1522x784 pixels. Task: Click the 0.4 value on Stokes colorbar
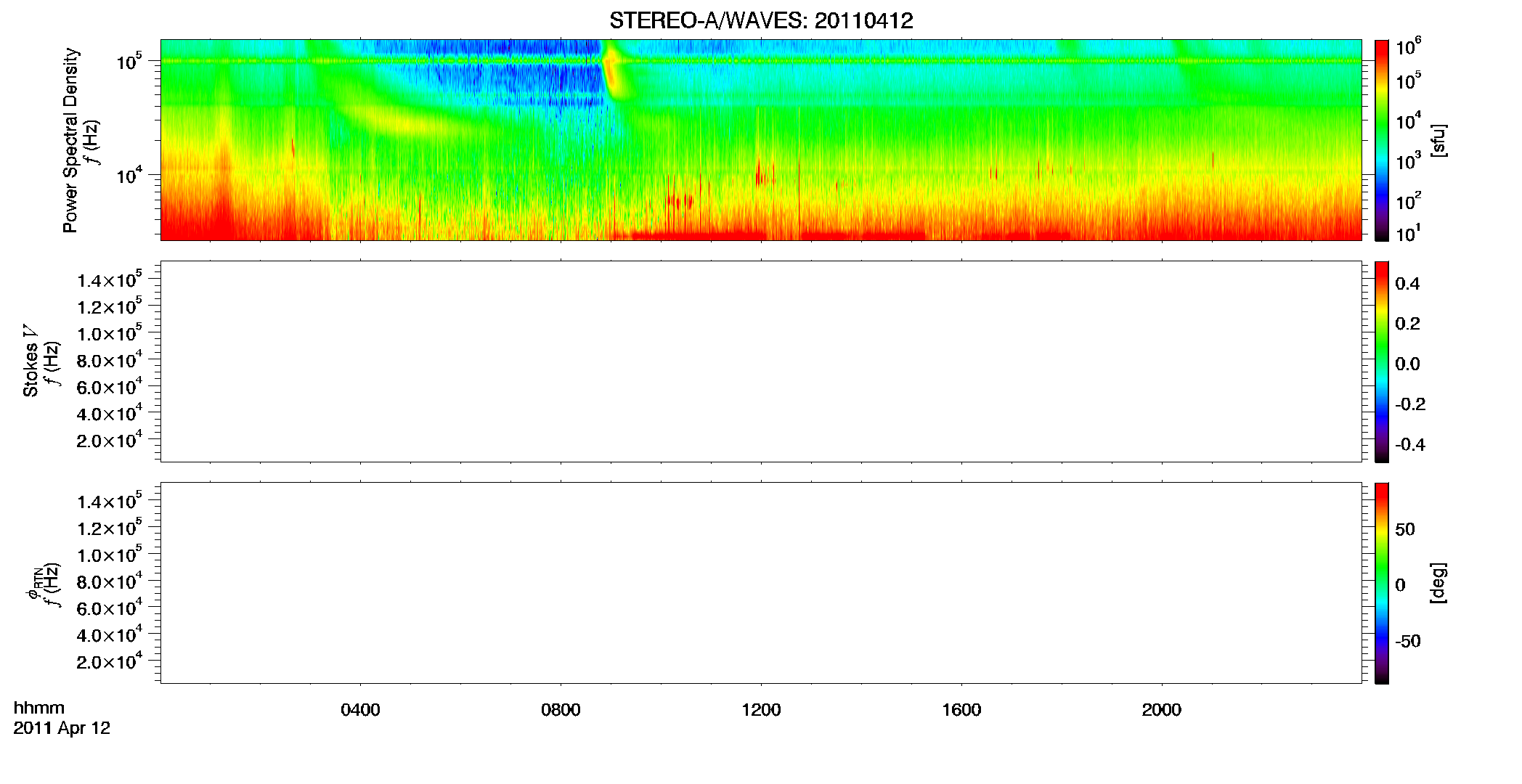[1407, 284]
